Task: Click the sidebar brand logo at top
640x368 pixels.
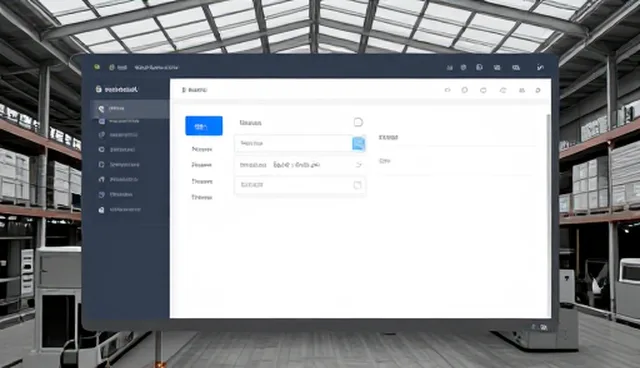Action: pos(117,89)
